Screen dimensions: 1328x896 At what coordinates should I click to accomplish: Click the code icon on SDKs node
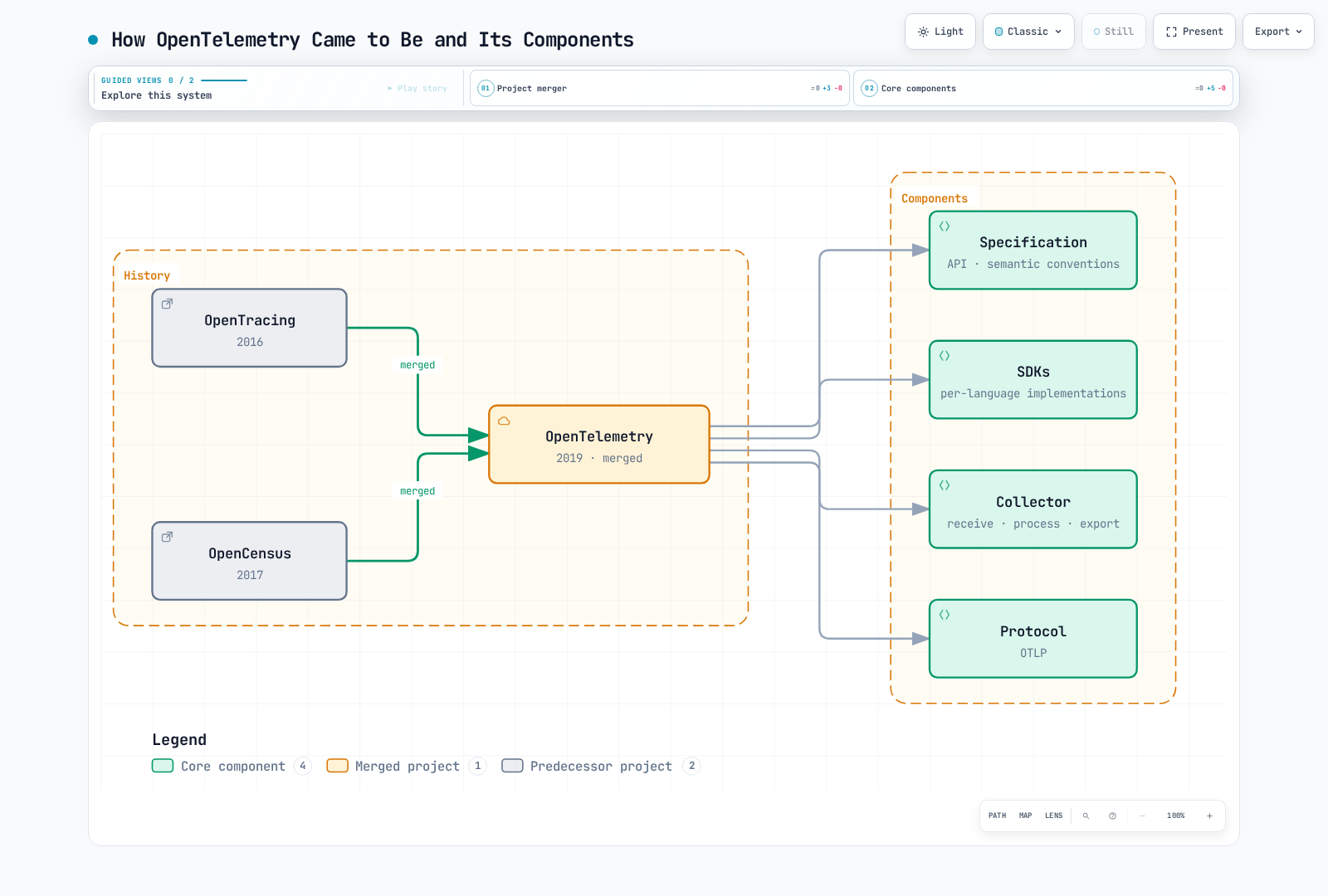point(944,355)
